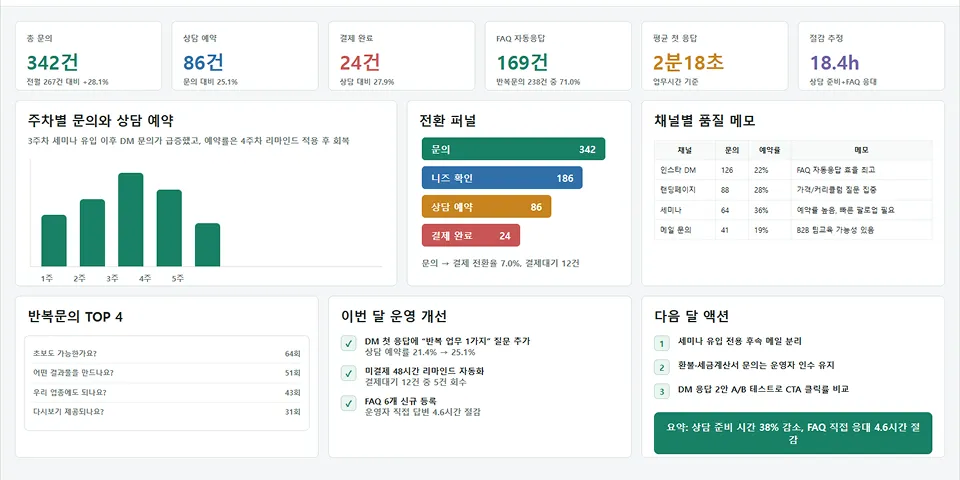Screen dimensions: 960x480
Task: Click the 메모 column header
Action: 861,150
